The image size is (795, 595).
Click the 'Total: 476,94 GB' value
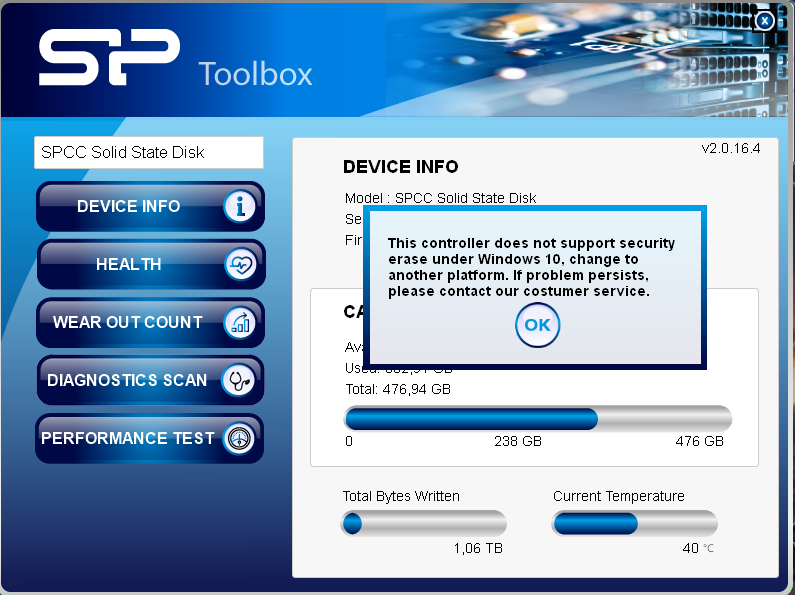point(398,389)
